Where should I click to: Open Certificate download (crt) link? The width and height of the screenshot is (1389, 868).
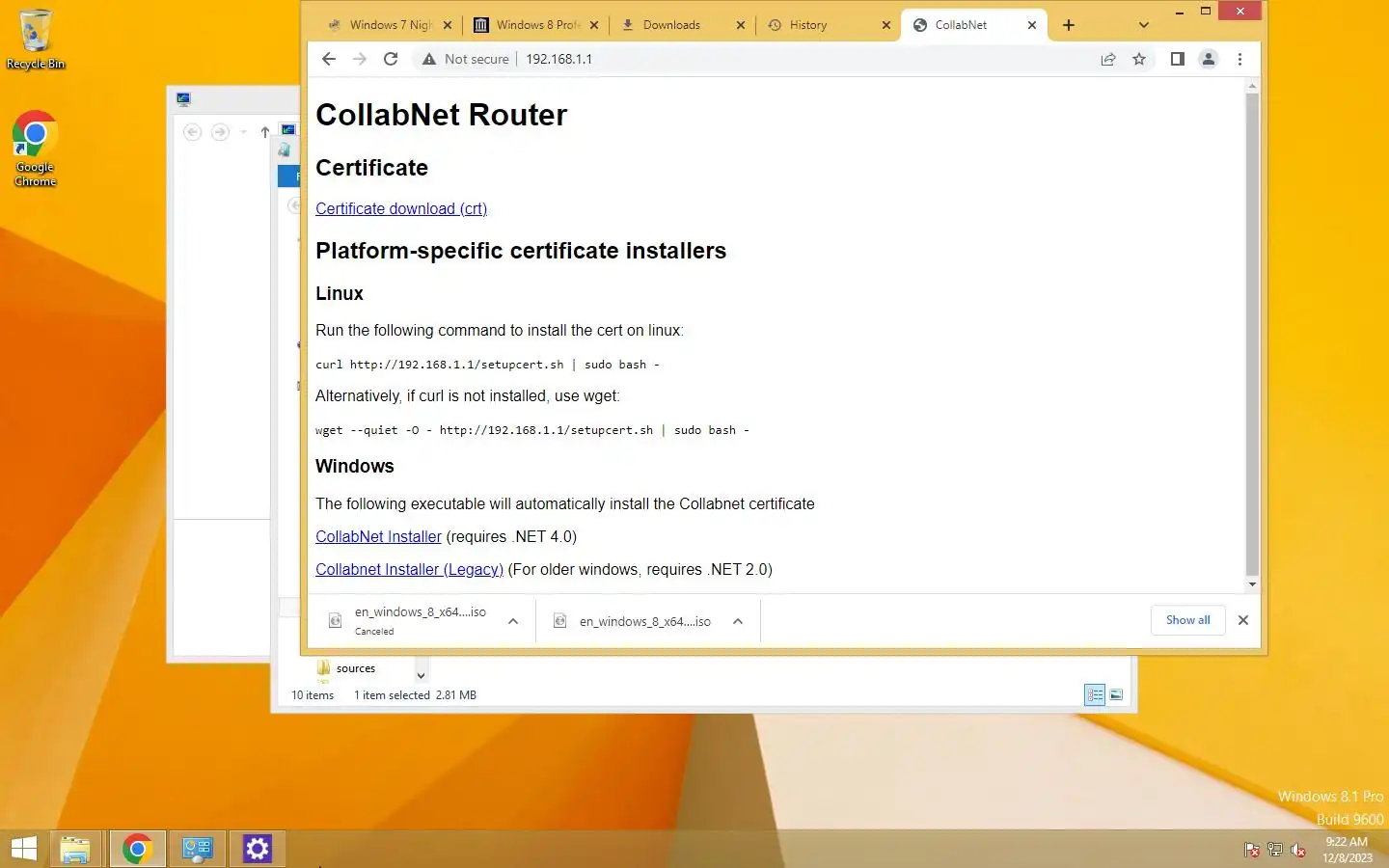401,208
